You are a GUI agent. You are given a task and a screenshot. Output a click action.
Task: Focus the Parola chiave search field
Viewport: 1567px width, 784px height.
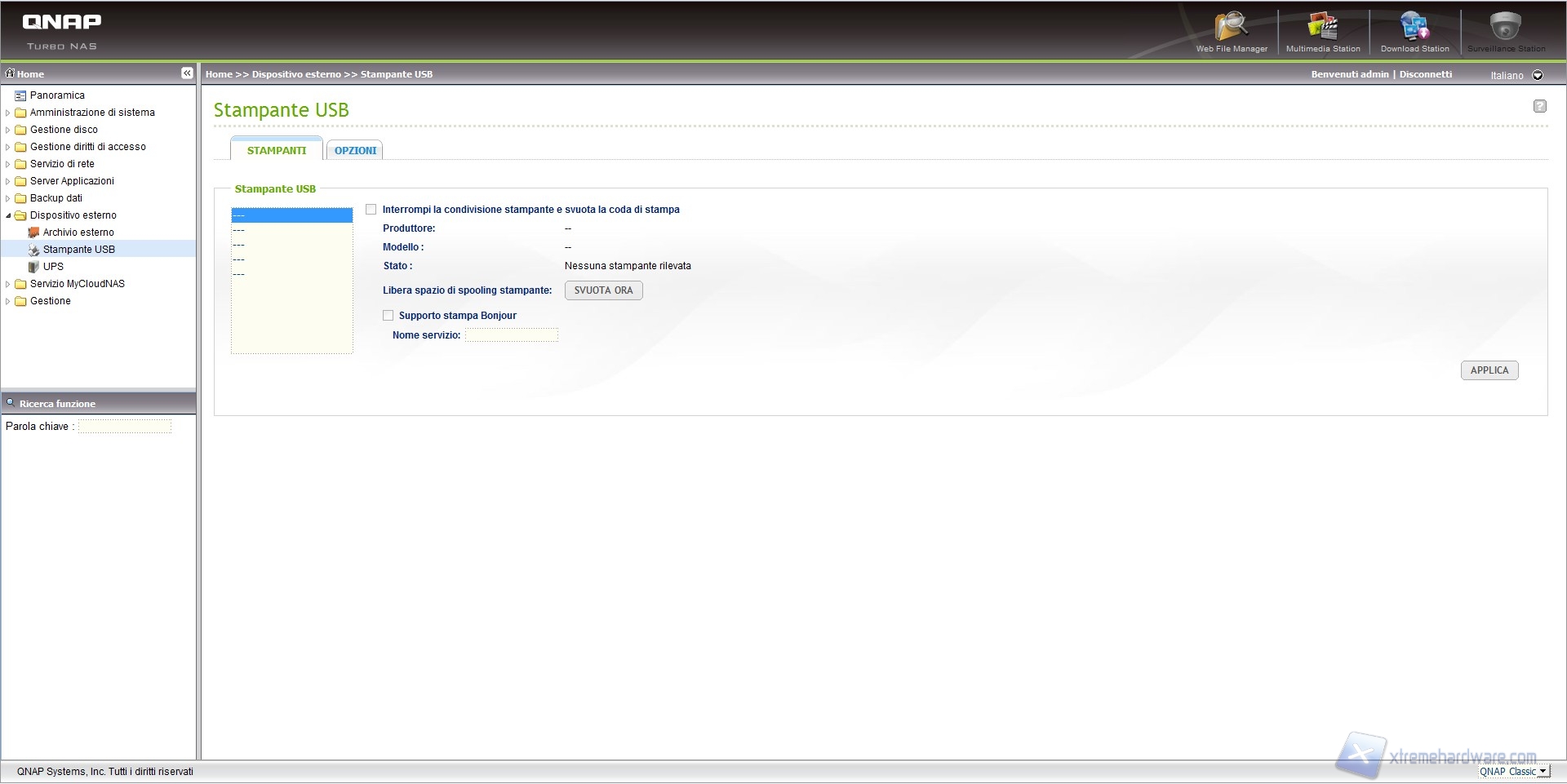point(125,427)
